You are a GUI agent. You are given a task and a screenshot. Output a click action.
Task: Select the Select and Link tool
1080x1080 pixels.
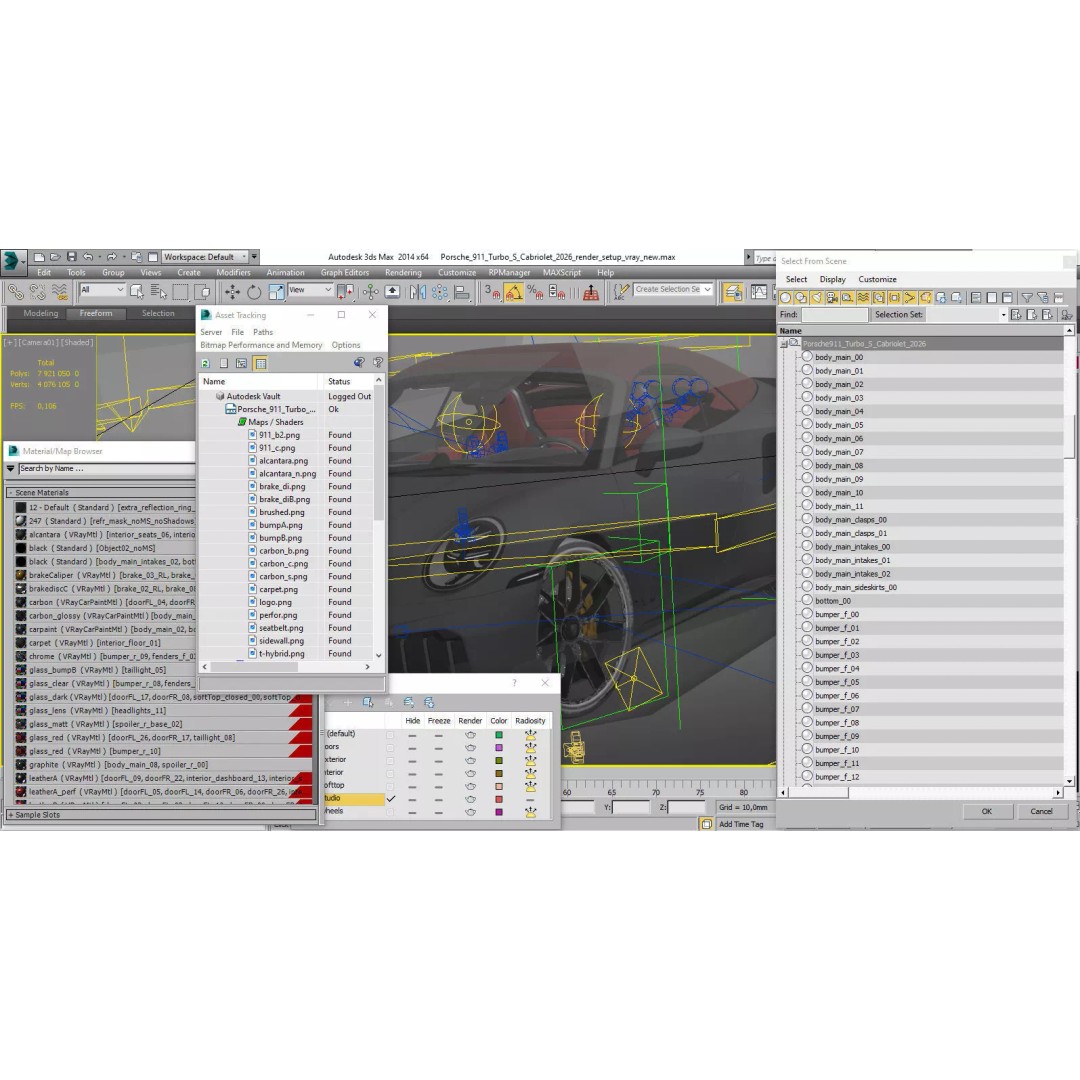15,293
